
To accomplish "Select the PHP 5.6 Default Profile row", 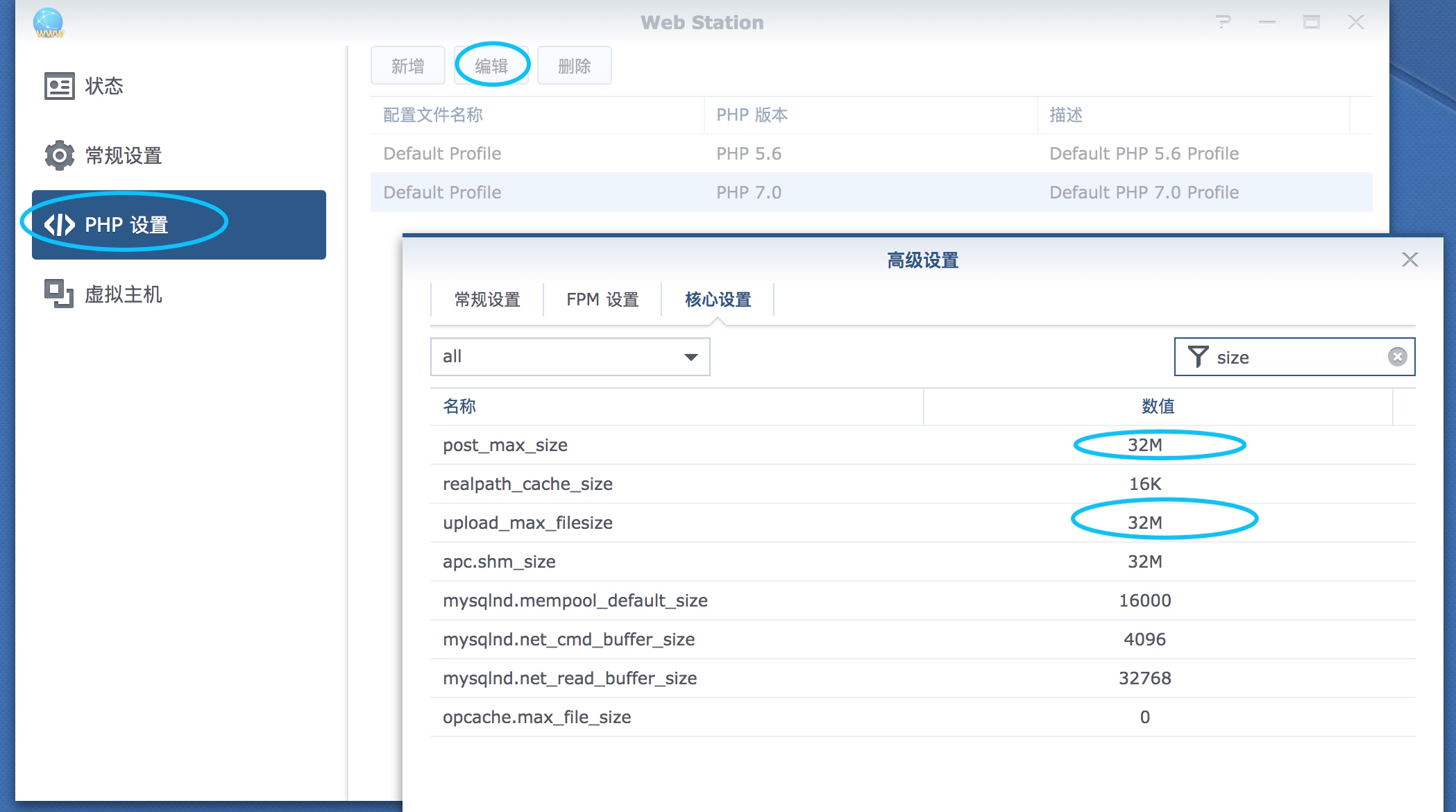I will tap(872, 153).
